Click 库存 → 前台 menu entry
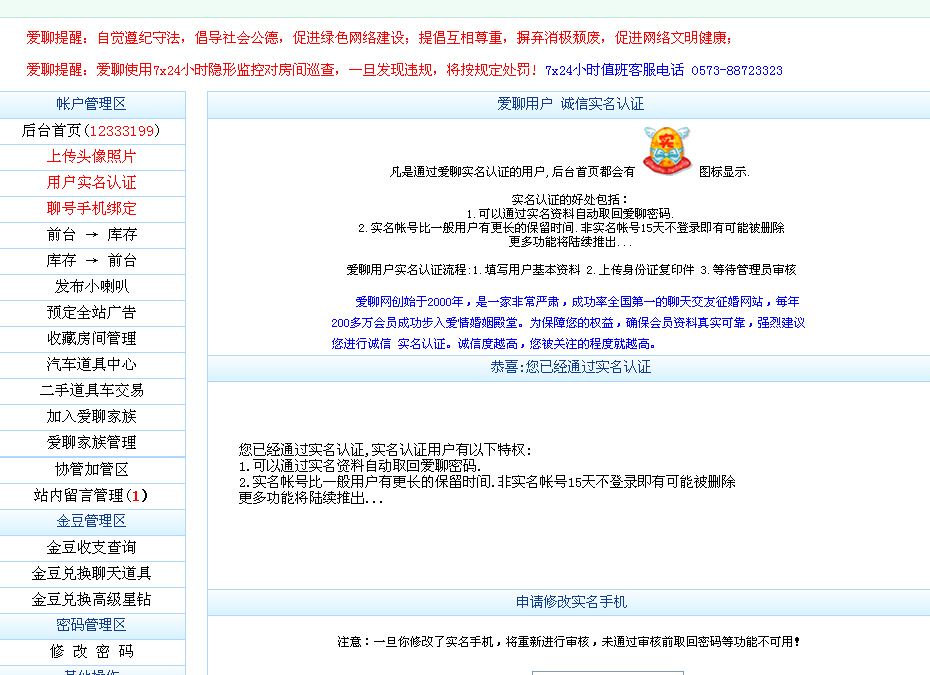Image resolution: width=930 pixels, height=675 pixels. point(91,260)
